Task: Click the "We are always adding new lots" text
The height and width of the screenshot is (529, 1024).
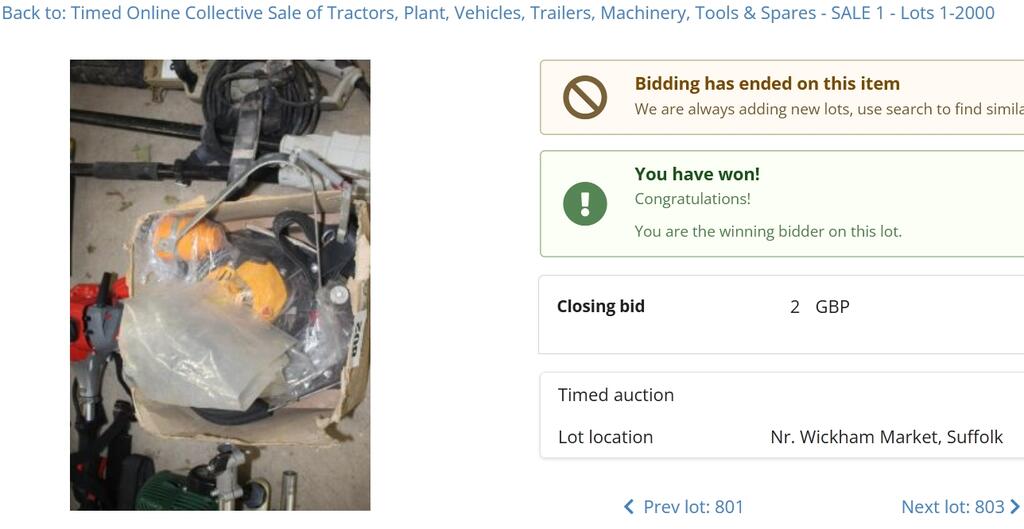Action: pyautogui.click(x=828, y=109)
